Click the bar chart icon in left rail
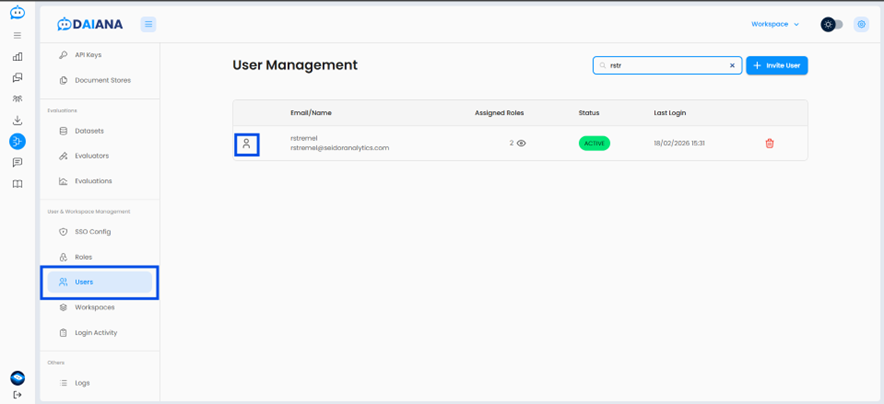 [17, 57]
